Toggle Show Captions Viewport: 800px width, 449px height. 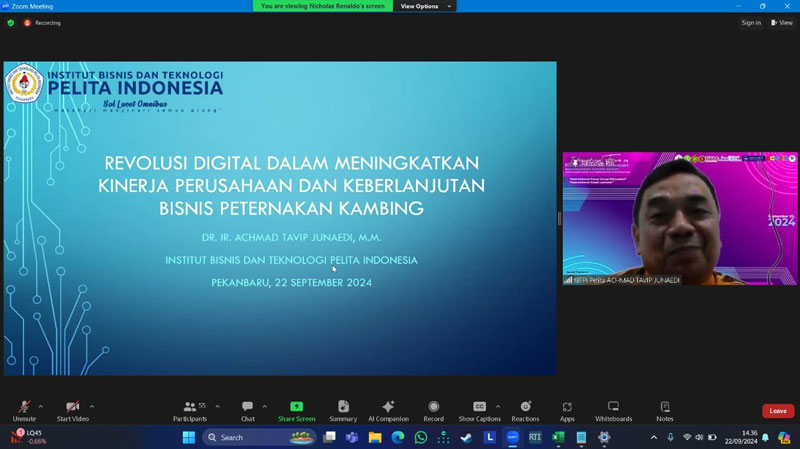click(479, 409)
